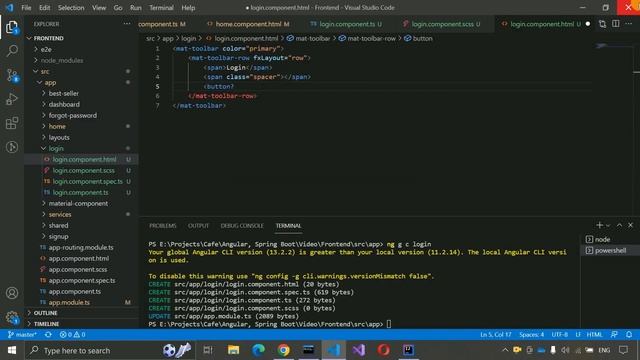The height and width of the screenshot is (360, 640).
Task: Open the View menu
Action: (x=99, y=8)
